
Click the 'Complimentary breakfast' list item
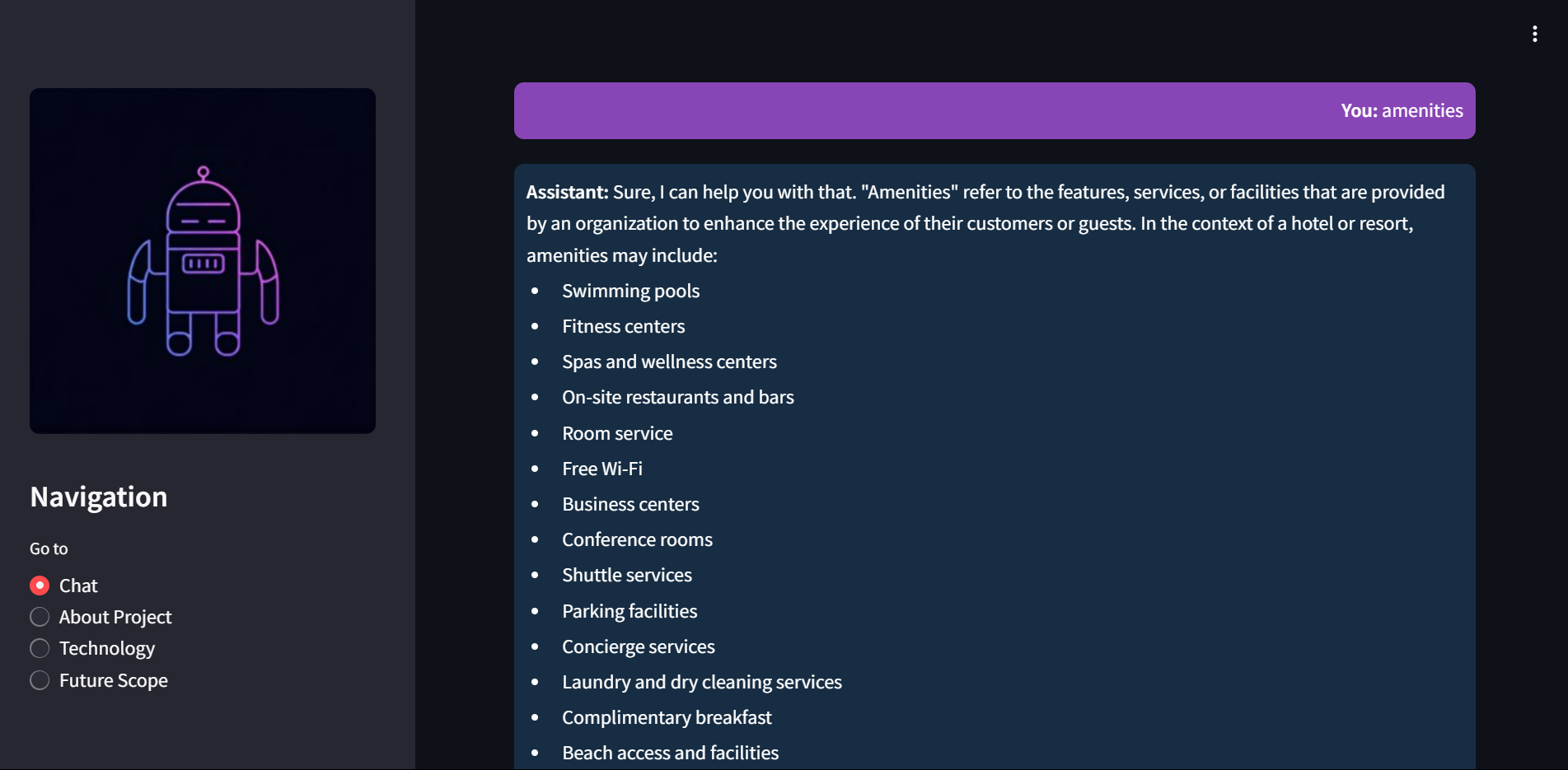(x=667, y=717)
